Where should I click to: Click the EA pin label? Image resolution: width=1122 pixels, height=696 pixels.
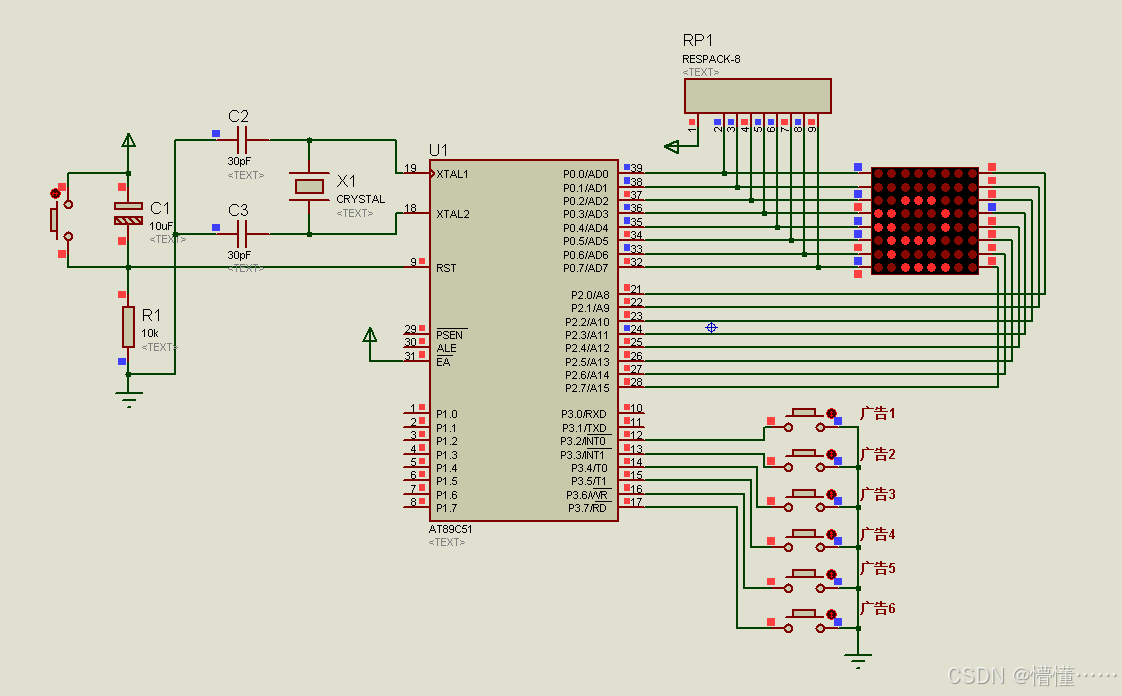tap(443, 362)
